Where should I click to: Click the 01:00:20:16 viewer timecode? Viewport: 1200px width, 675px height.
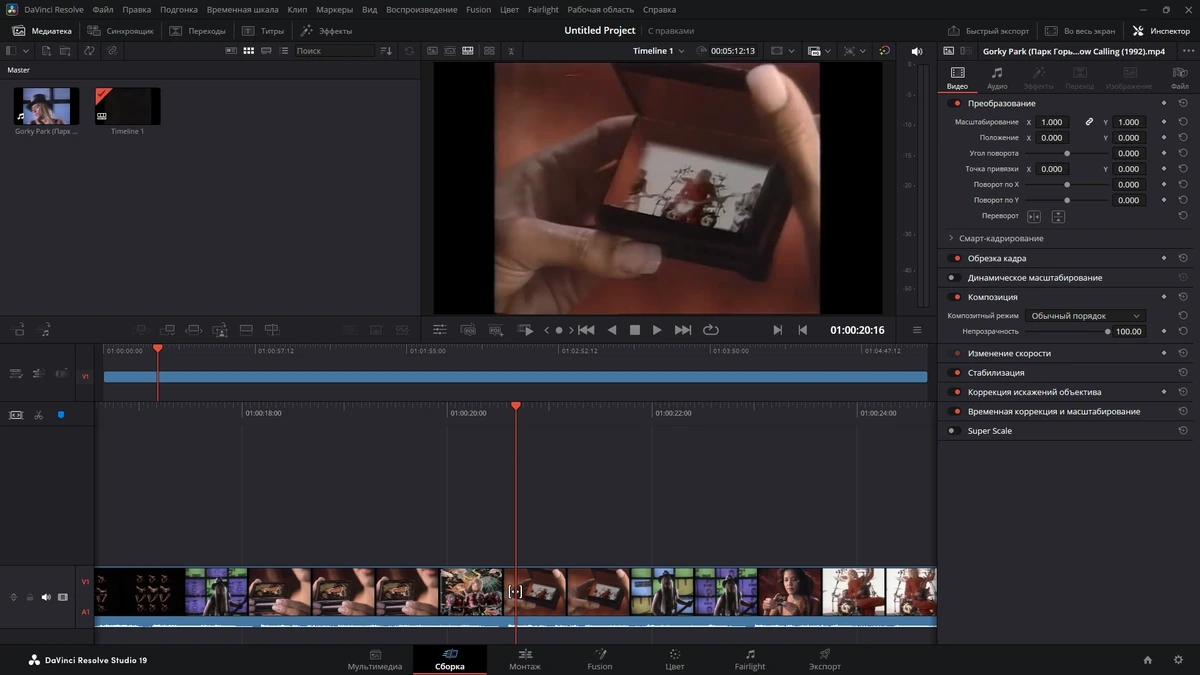click(857, 330)
